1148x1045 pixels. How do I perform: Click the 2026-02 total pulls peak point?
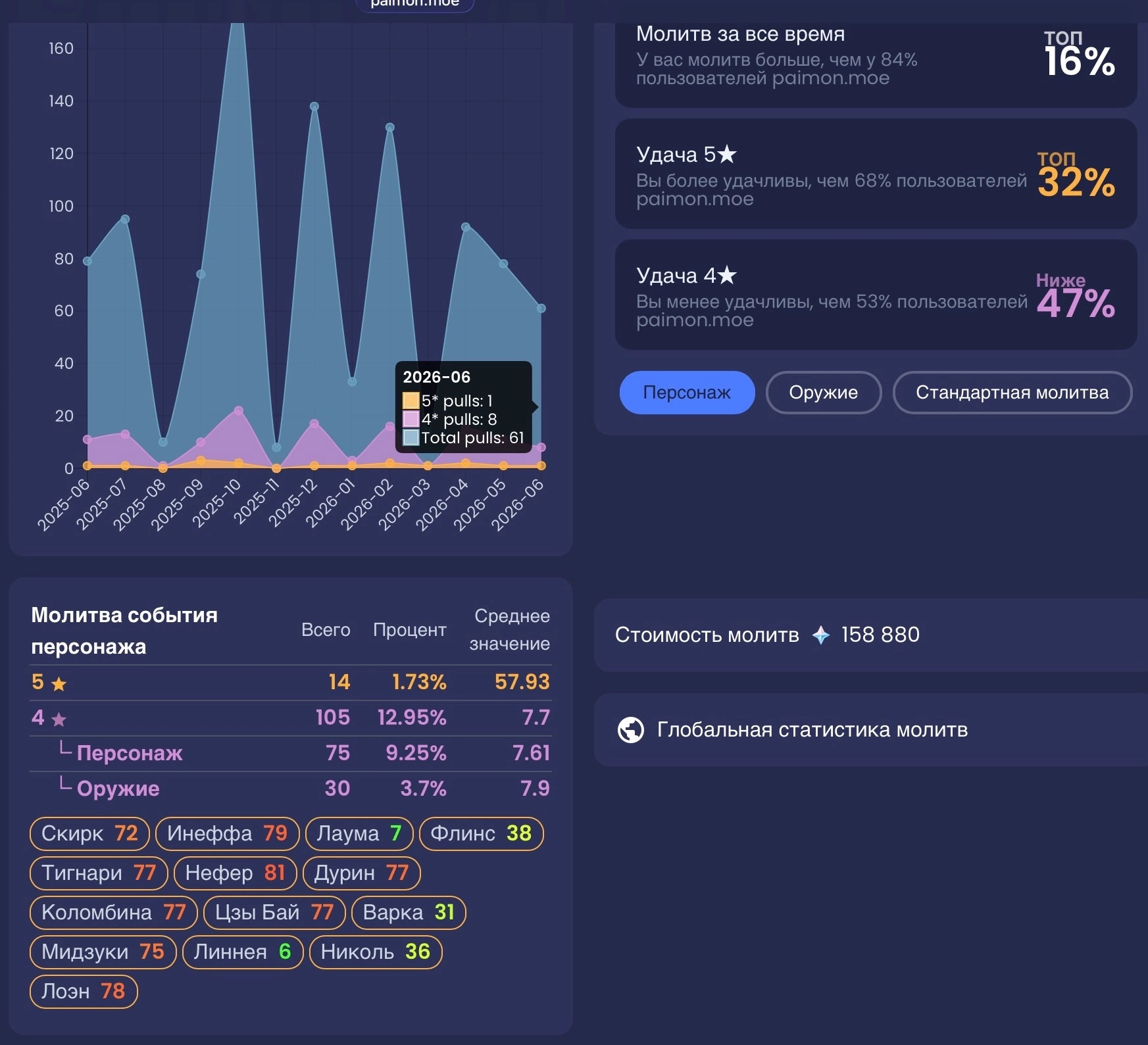390,128
